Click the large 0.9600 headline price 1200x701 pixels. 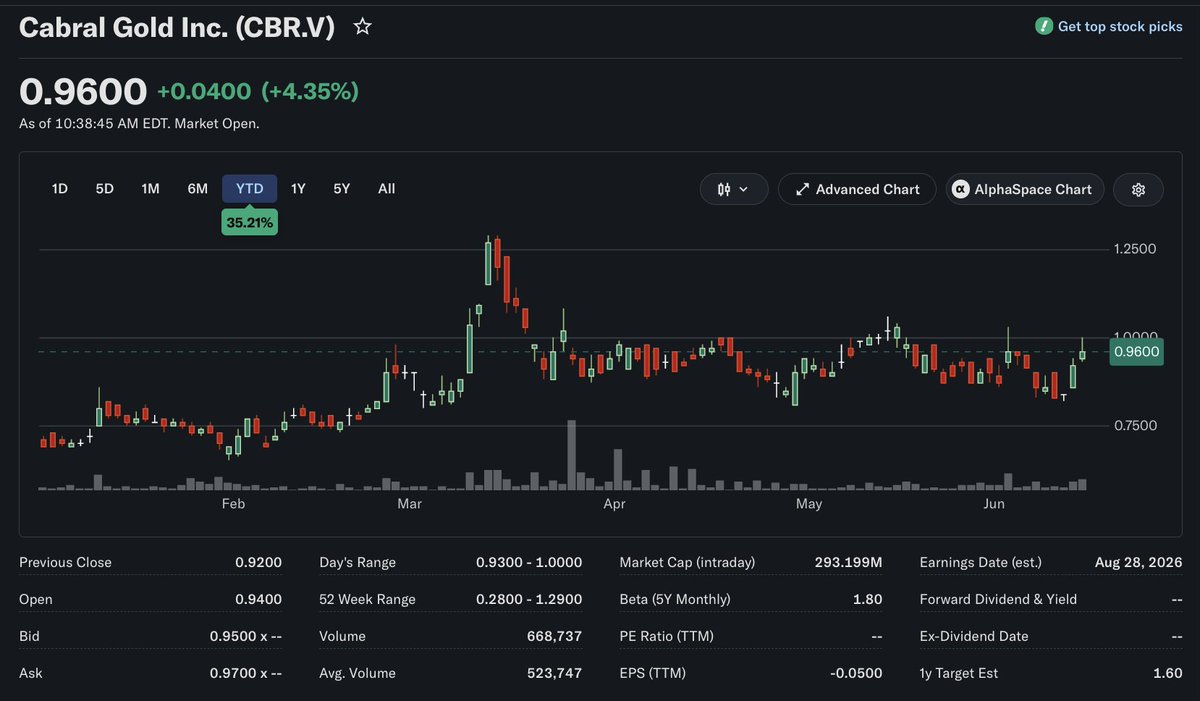click(83, 91)
